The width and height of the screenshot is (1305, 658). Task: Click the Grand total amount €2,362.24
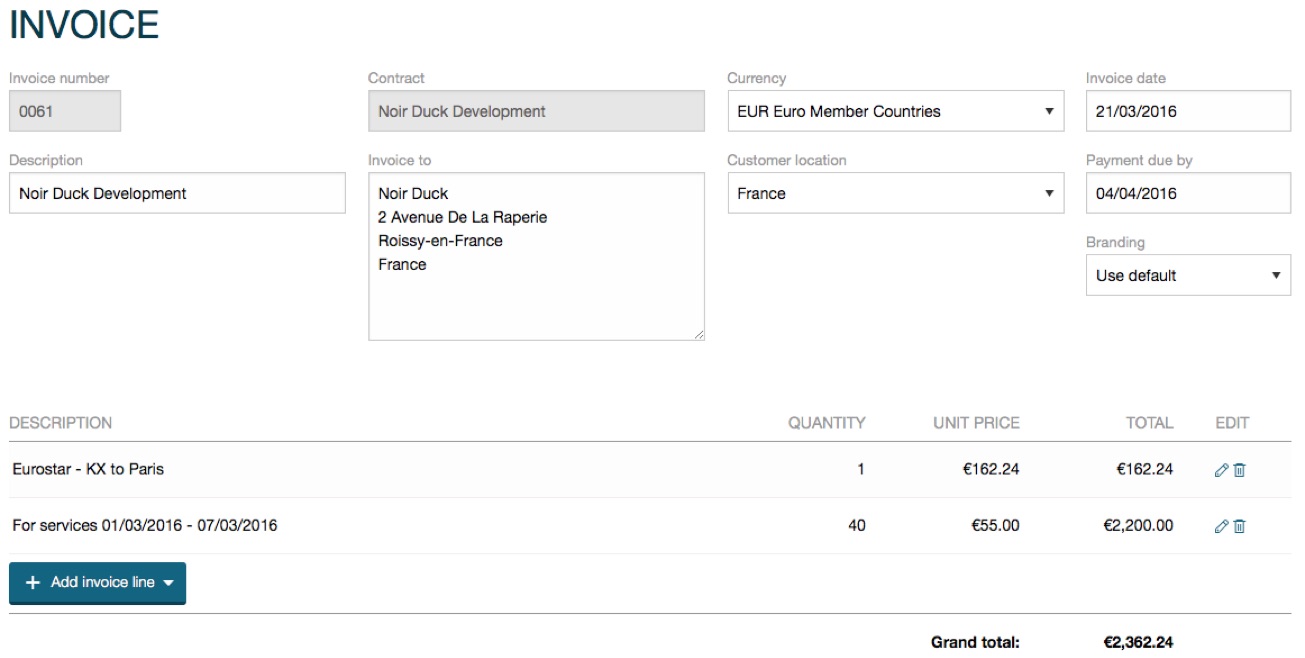click(1138, 642)
